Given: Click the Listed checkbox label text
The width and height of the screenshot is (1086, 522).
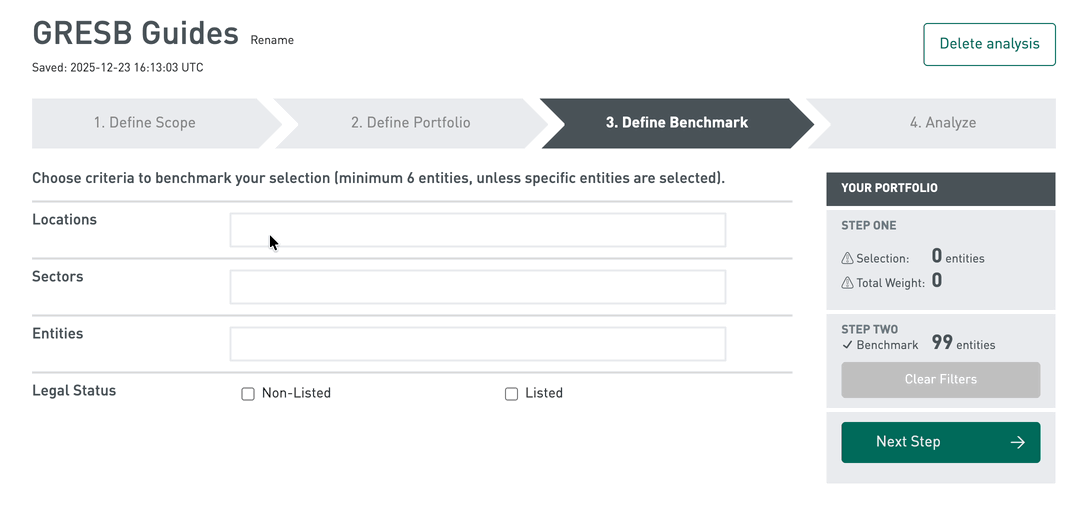Looking at the screenshot, I should [544, 394].
